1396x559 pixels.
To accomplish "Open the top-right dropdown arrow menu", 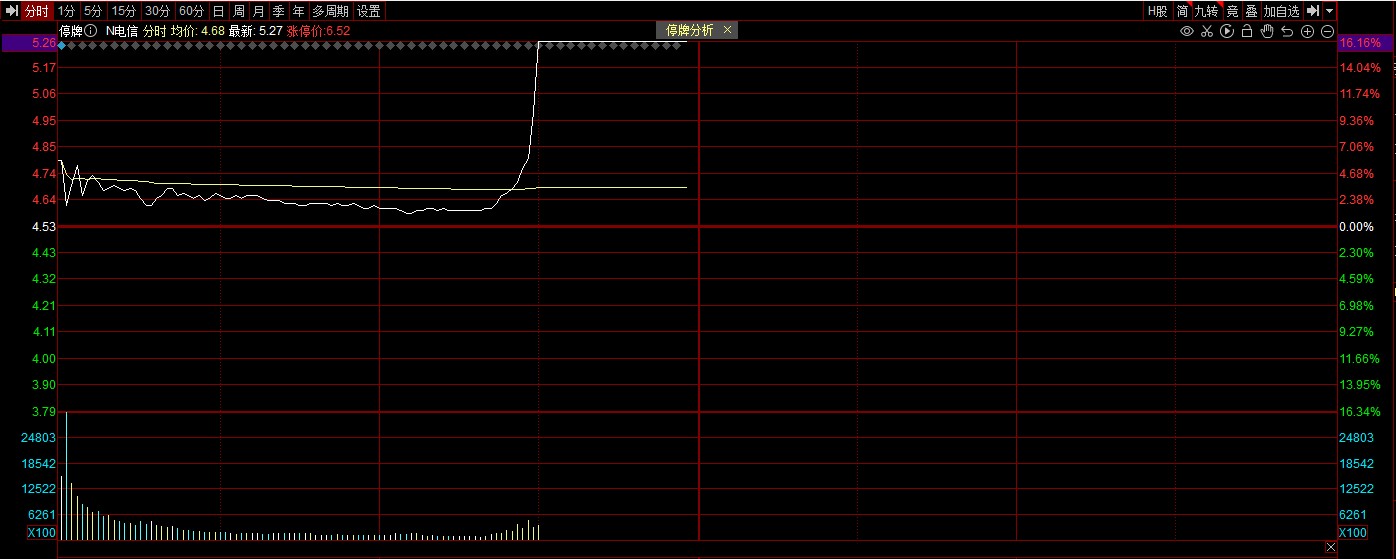I will pyautogui.click(x=1329, y=11).
